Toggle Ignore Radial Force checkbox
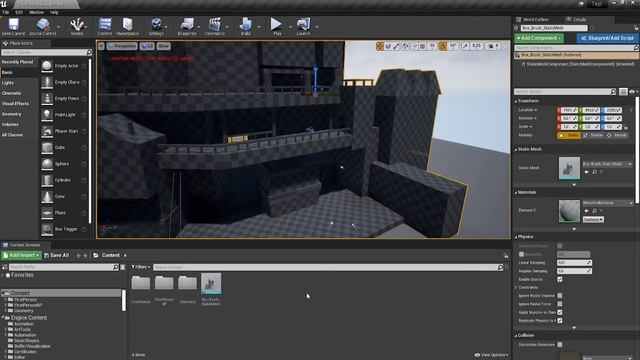Screen dimensions: 640x360 tap(560, 304)
